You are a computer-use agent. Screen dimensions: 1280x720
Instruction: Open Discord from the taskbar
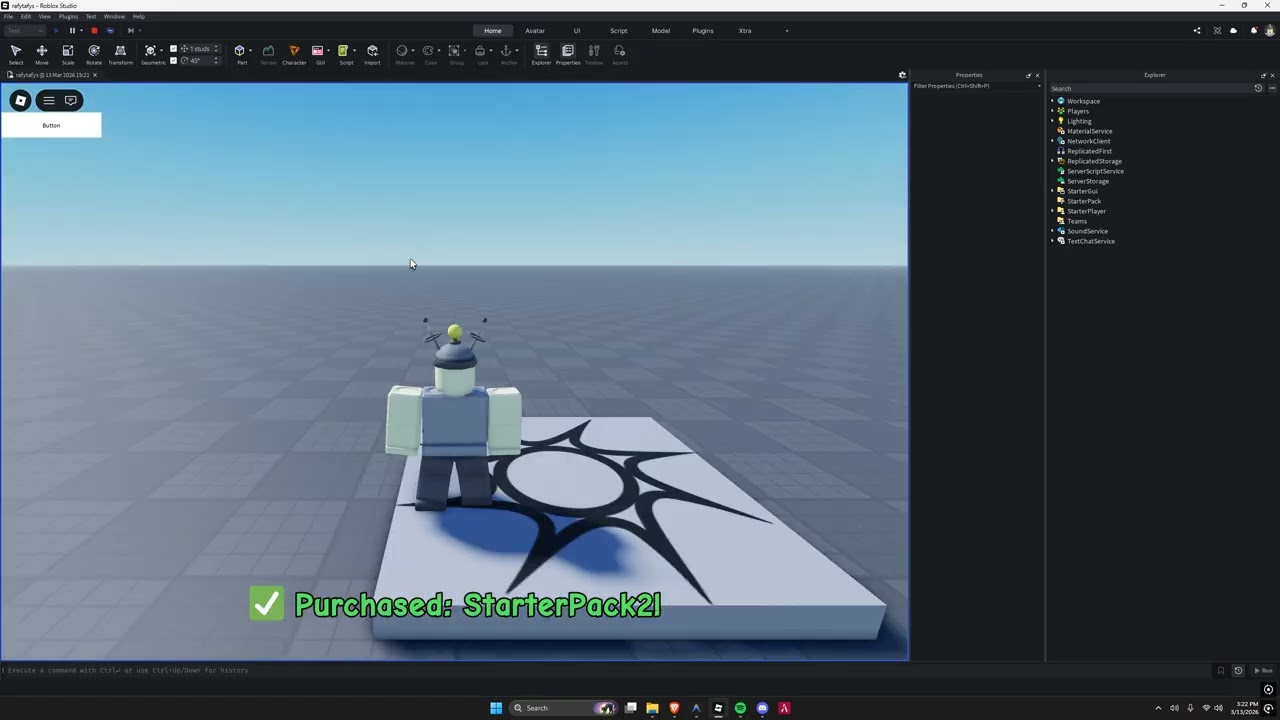(x=762, y=708)
